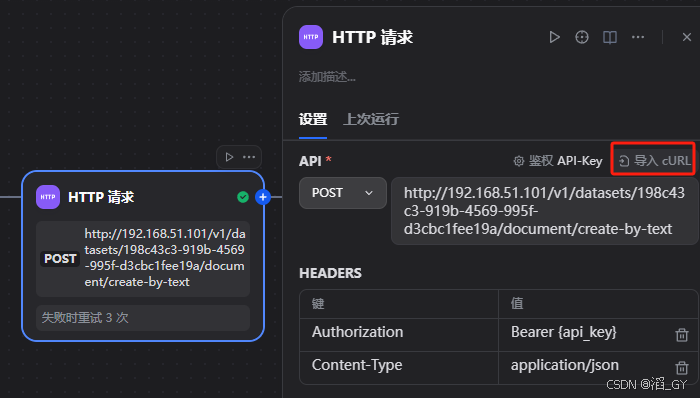700x398 pixels.
Task: Click green check status icon on node
Action: coord(243,197)
